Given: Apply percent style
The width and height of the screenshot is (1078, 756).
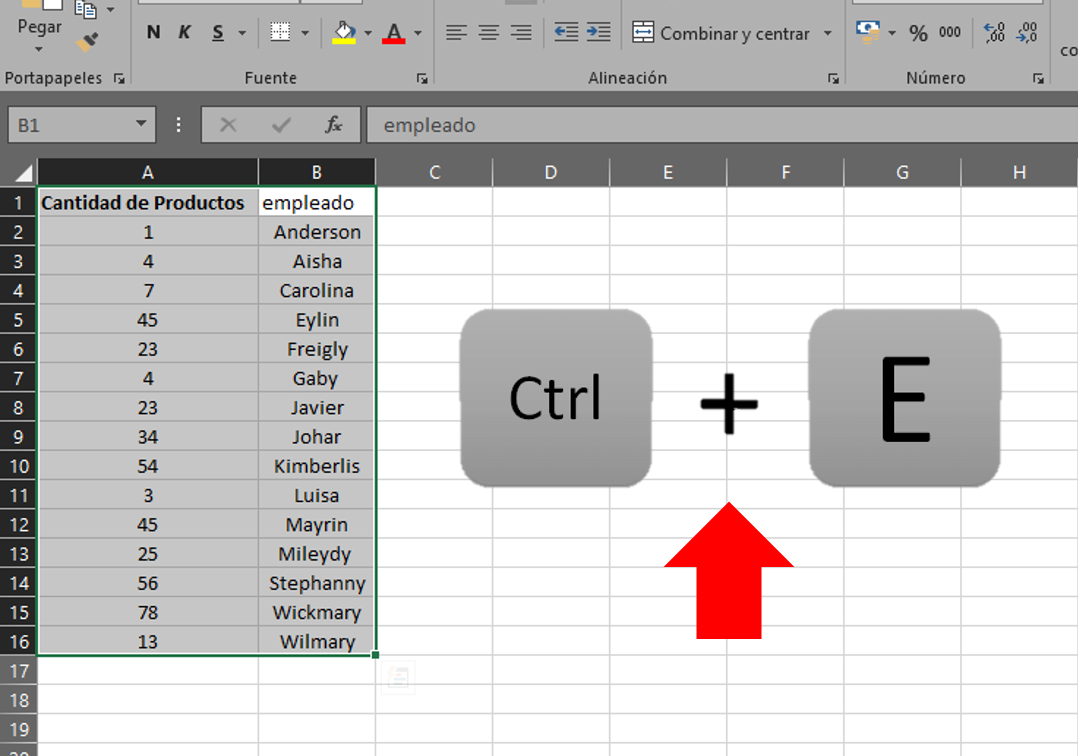Looking at the screenshot, I should (x=918, y=33).
